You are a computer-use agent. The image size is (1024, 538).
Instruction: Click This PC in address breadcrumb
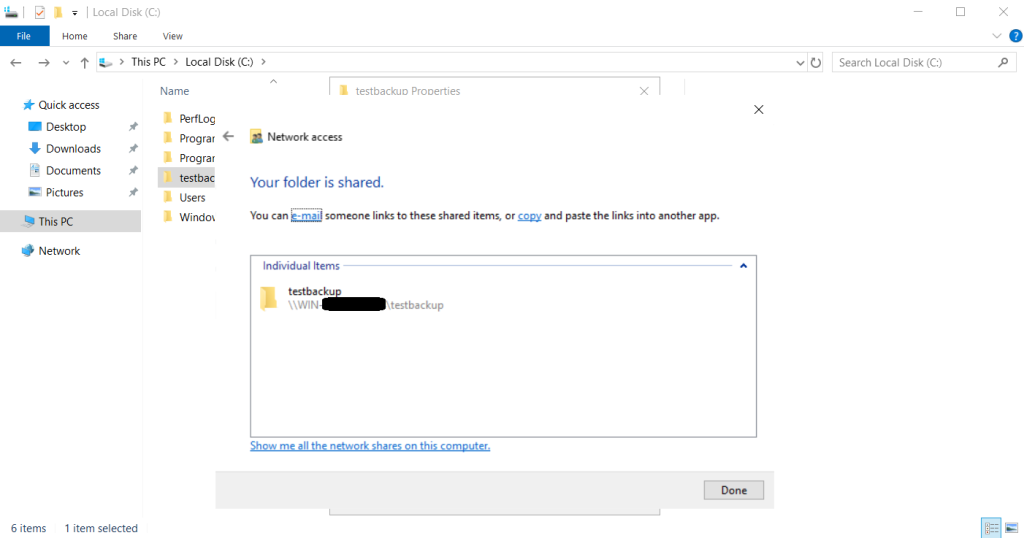click(x=148, y=62)
